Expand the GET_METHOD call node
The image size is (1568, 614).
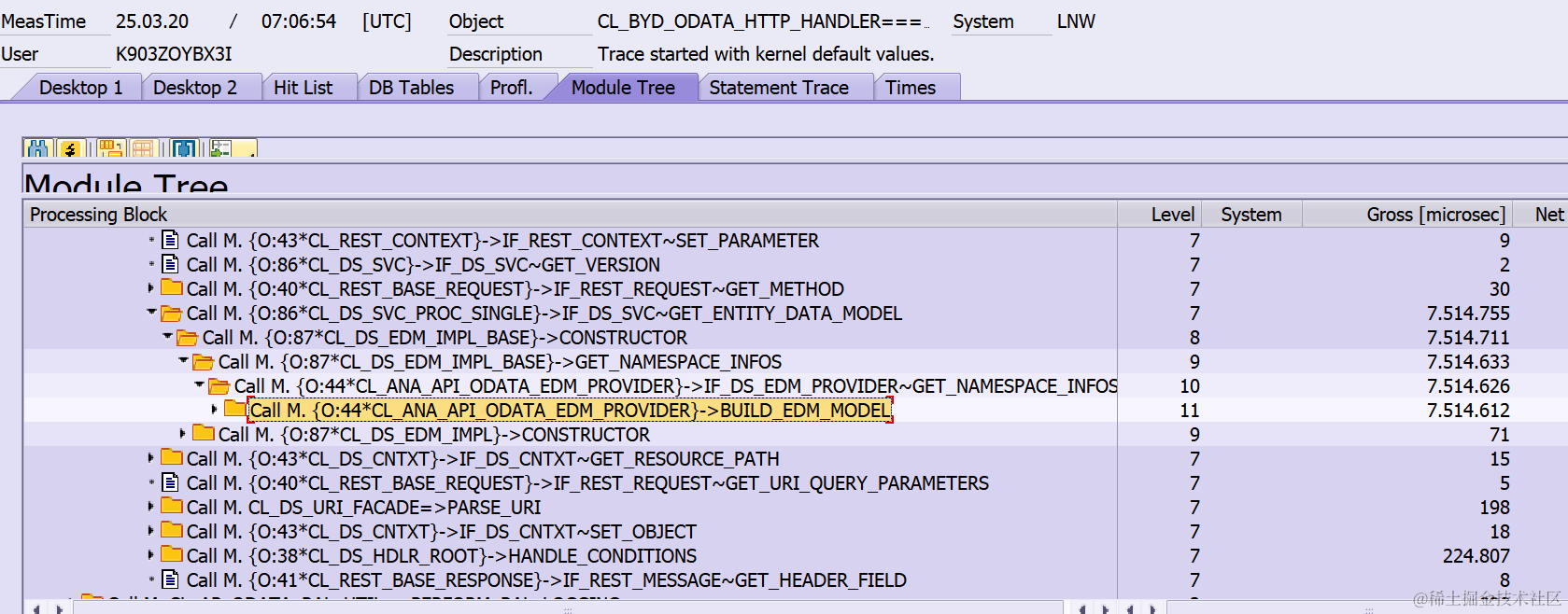151,288
